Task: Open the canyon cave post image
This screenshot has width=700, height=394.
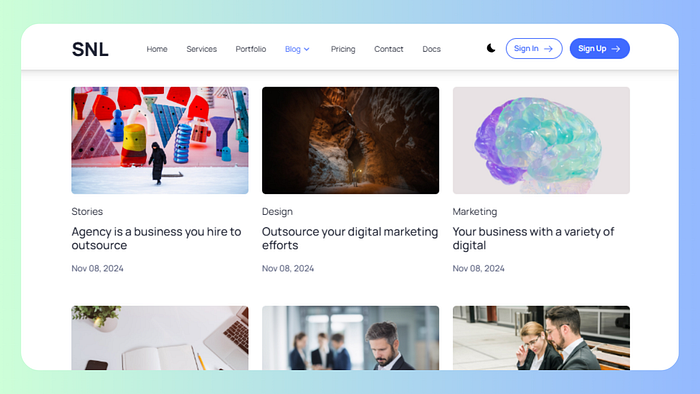Action: point(350,140)
